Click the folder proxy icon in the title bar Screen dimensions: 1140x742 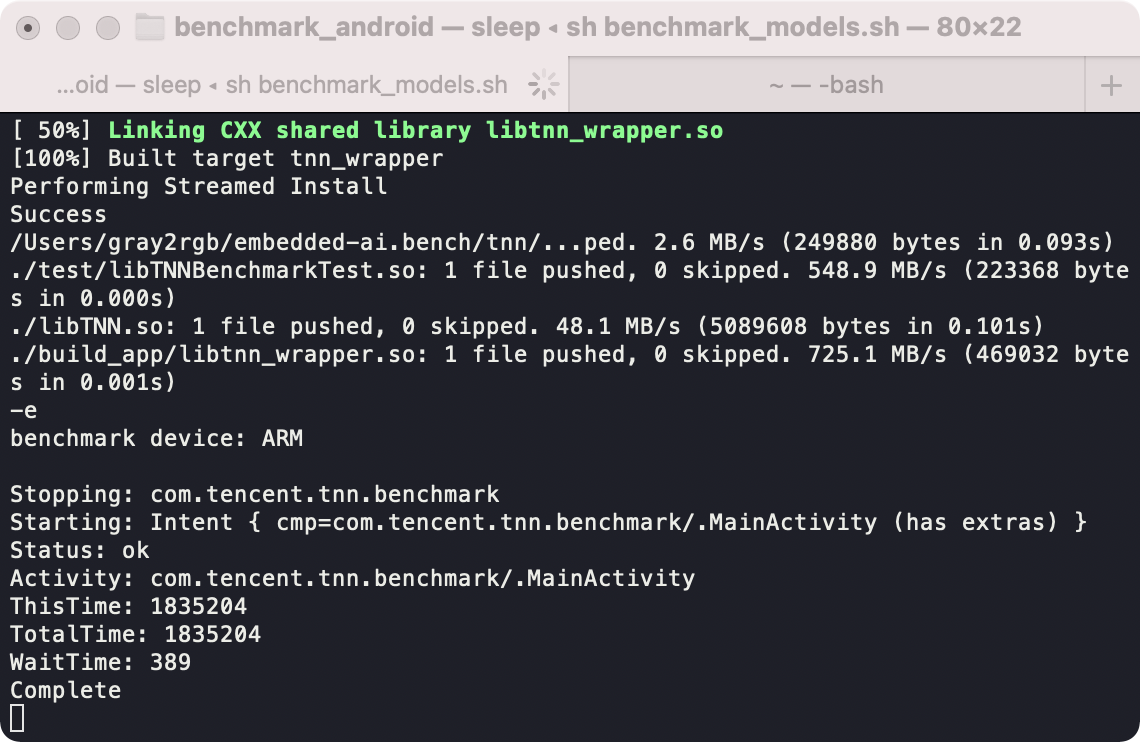click(x=149, y=27)
